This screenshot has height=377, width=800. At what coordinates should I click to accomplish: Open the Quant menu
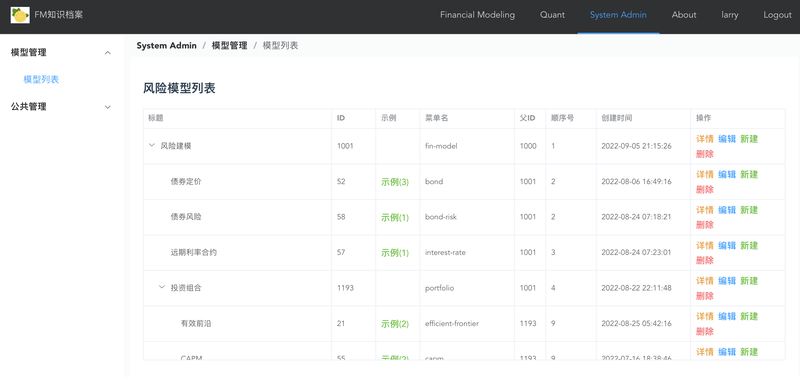click(553, 15)
